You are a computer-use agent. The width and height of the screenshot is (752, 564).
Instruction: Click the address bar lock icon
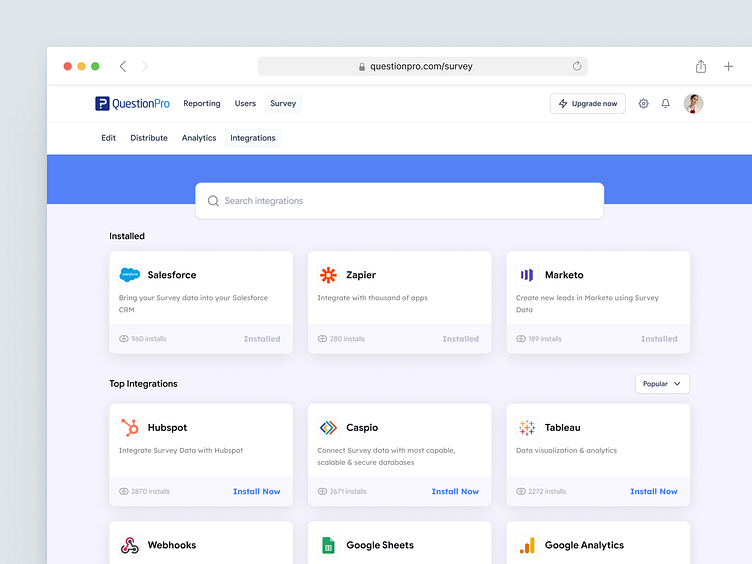[x=362, y=67]
